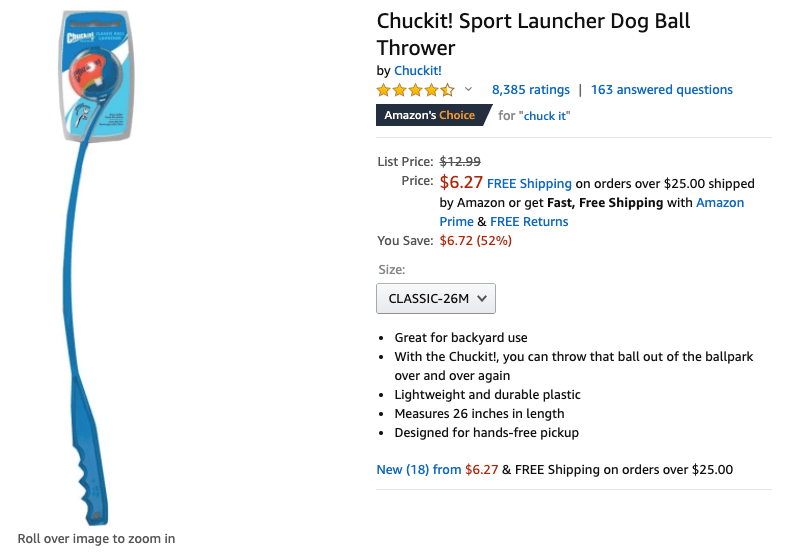
Task: Click the "Roll over image to zoom in" caption
Action: pyautogui.click(x=96, y=539)
